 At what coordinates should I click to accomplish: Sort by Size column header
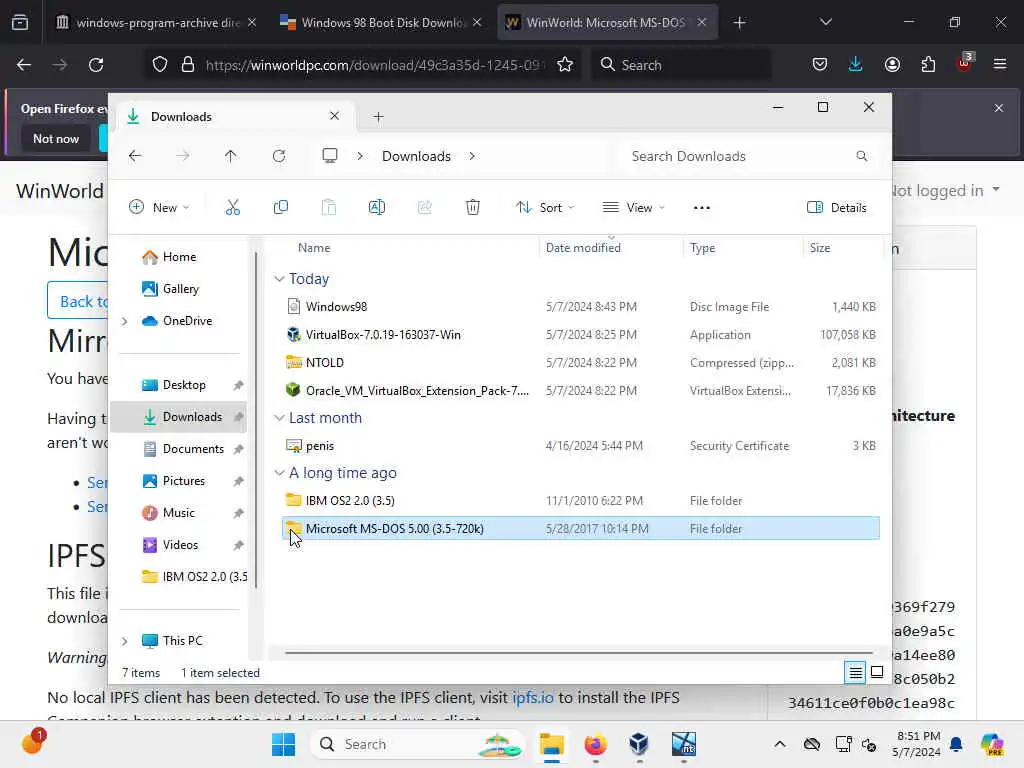click(820, 248)
